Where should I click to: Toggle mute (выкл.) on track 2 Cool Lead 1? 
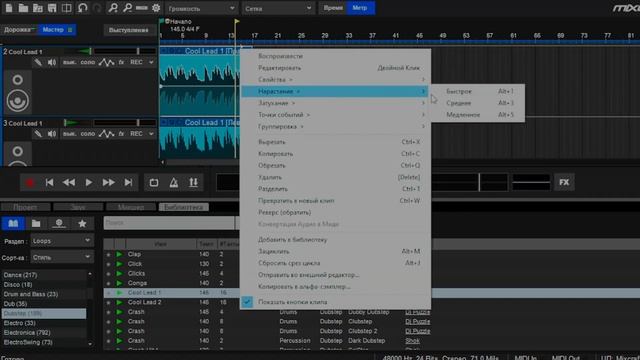click(x=69, y=62)
